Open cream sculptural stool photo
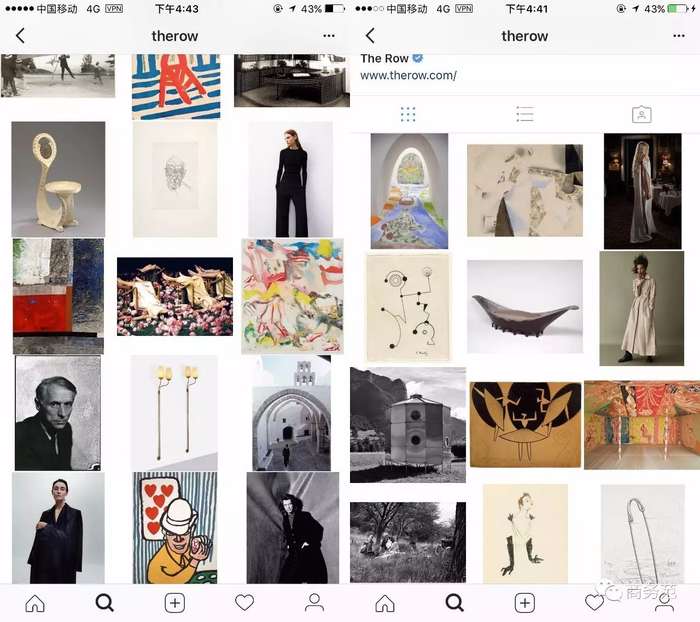The height and width of the screenshot is (622, 700). 58,179
